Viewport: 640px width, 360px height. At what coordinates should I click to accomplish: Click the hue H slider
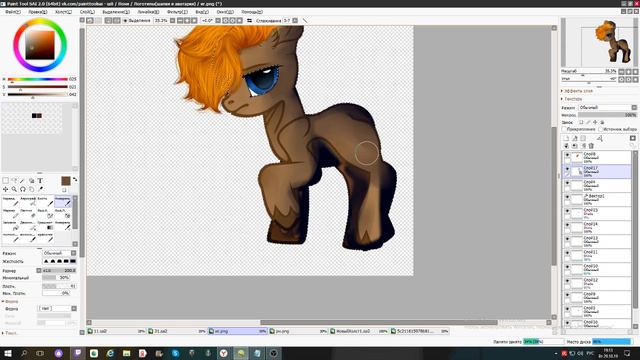38,79
